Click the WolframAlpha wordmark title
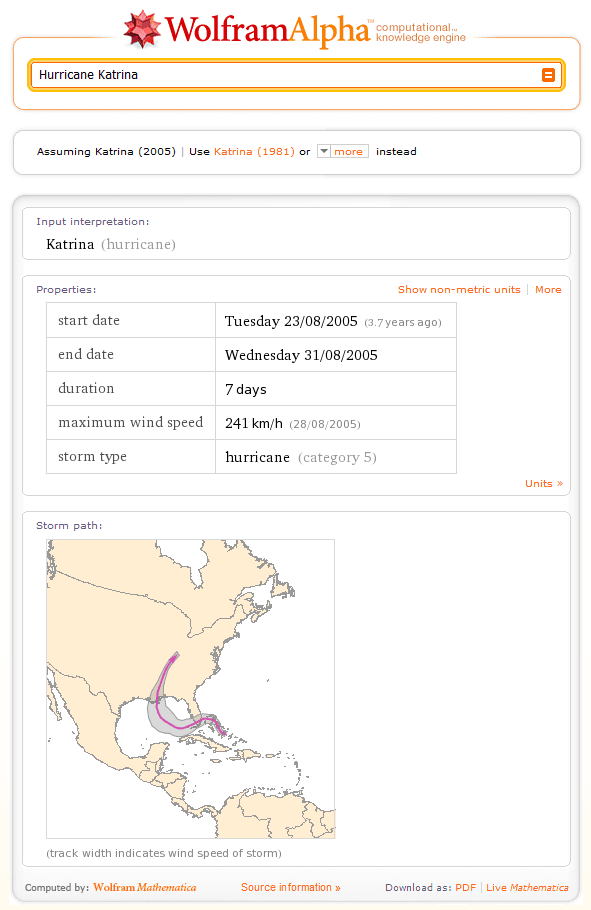Image resolution: width=591 pixels, height=910 pixels. click(268, 30)
